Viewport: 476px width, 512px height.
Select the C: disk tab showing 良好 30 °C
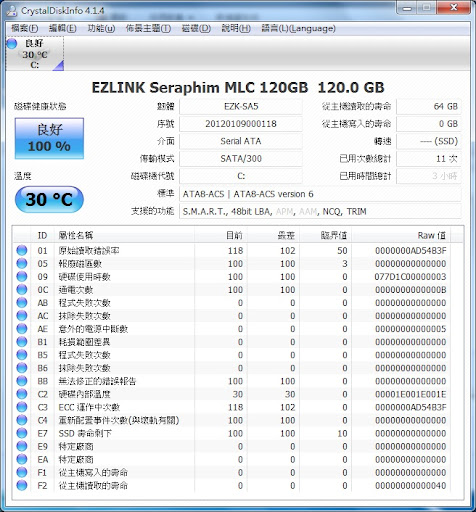35,54
